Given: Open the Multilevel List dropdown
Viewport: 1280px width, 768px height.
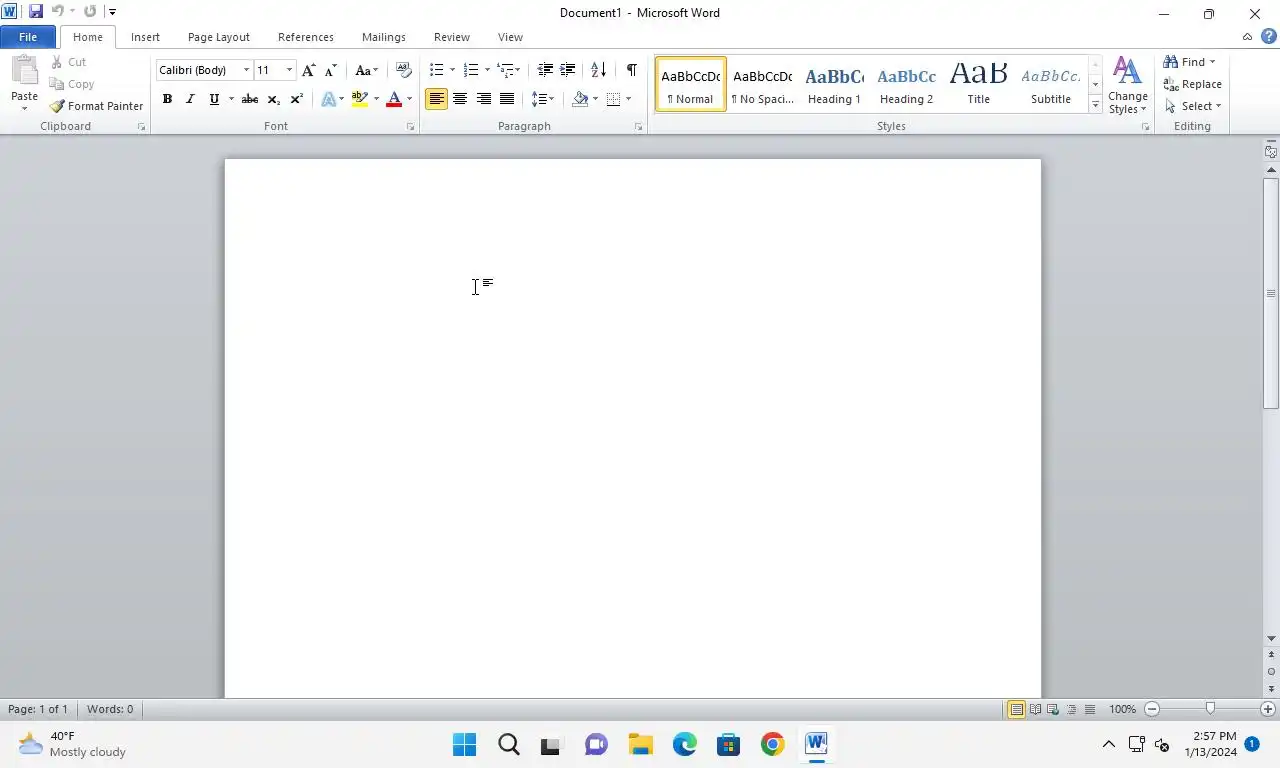Looking at the screenshot, I should pos(508,70).
